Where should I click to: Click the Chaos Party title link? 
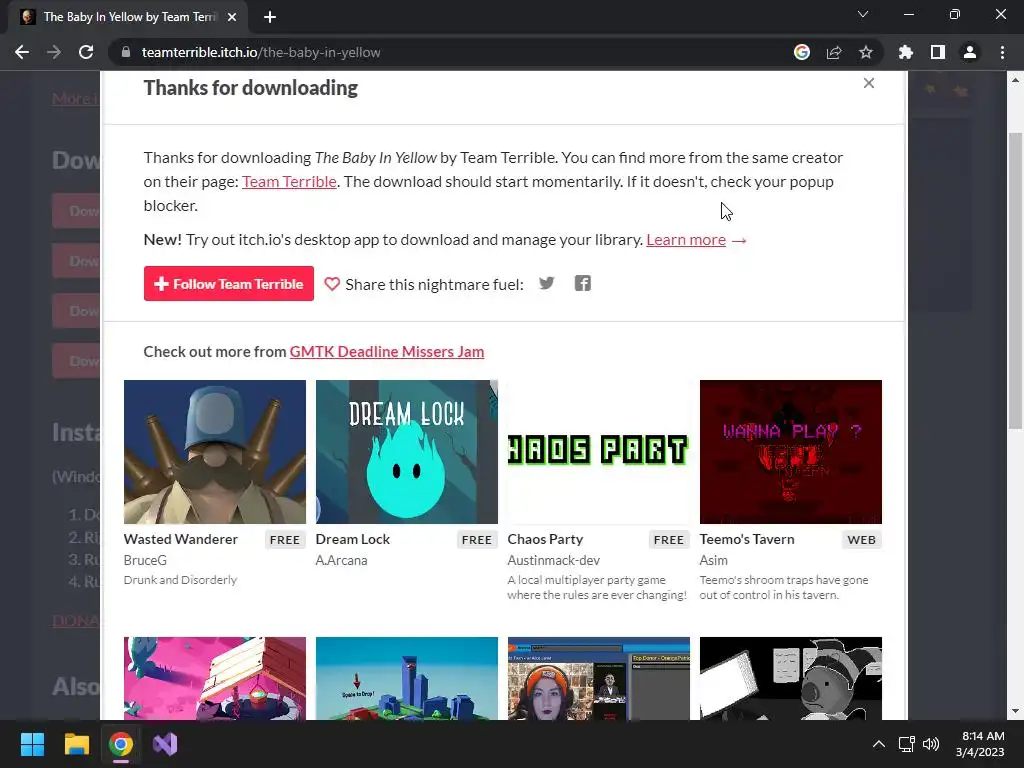pos(545,539)
